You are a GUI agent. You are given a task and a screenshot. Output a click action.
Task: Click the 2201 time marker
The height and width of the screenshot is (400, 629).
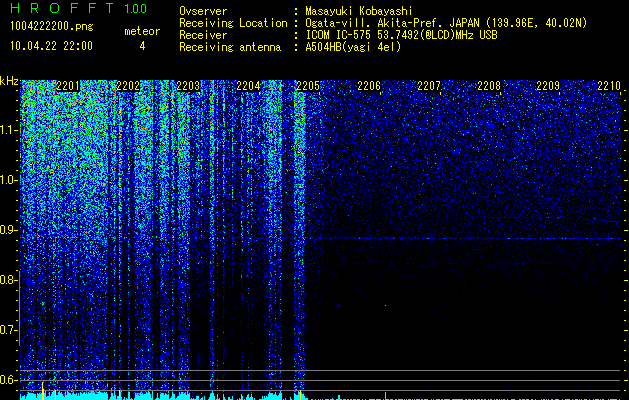point(68,86)
